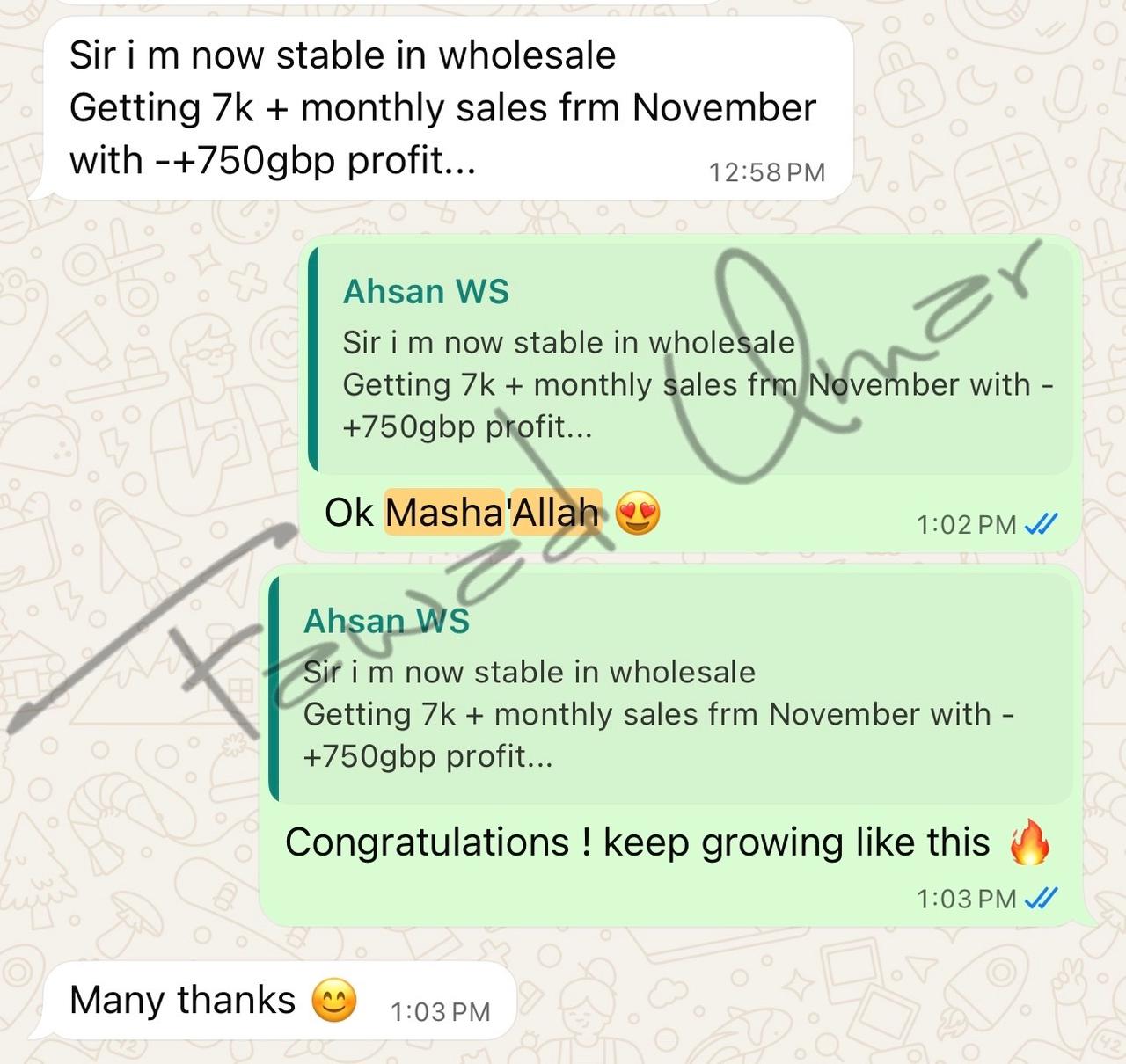Tap the Ahsan WS name in second quote

click(386, 622)
